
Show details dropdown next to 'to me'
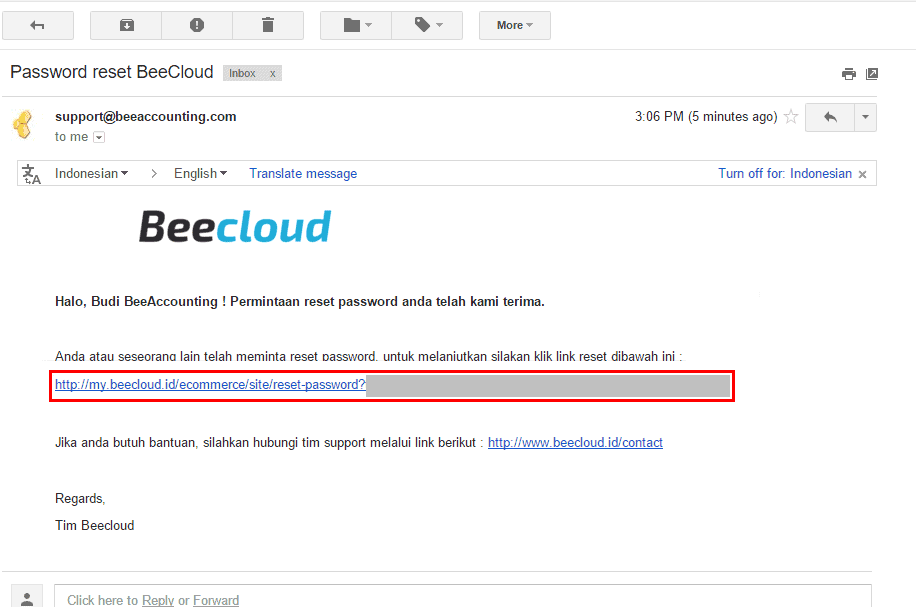[99, 137]
